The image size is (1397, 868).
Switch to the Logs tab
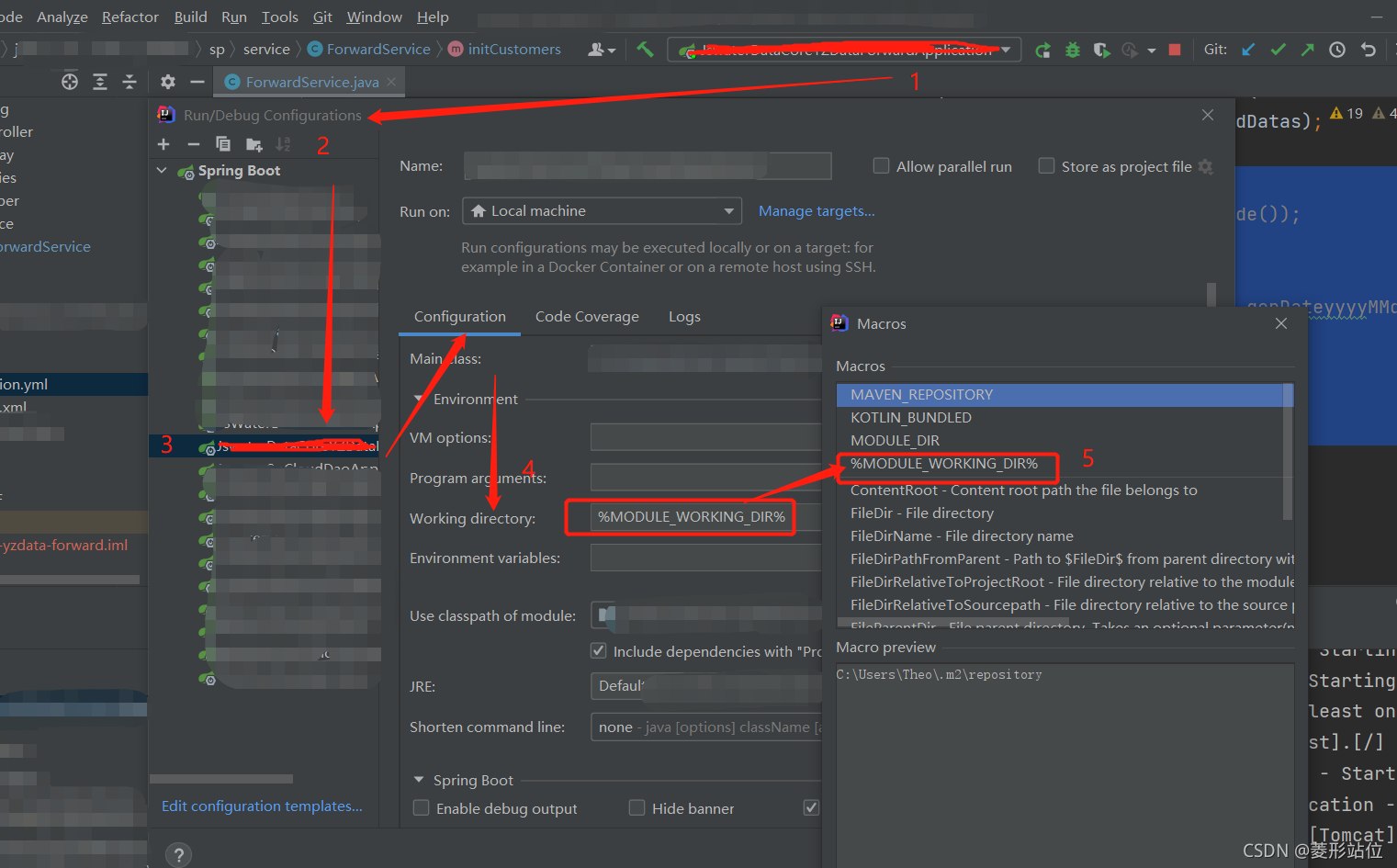click(684, 317)
